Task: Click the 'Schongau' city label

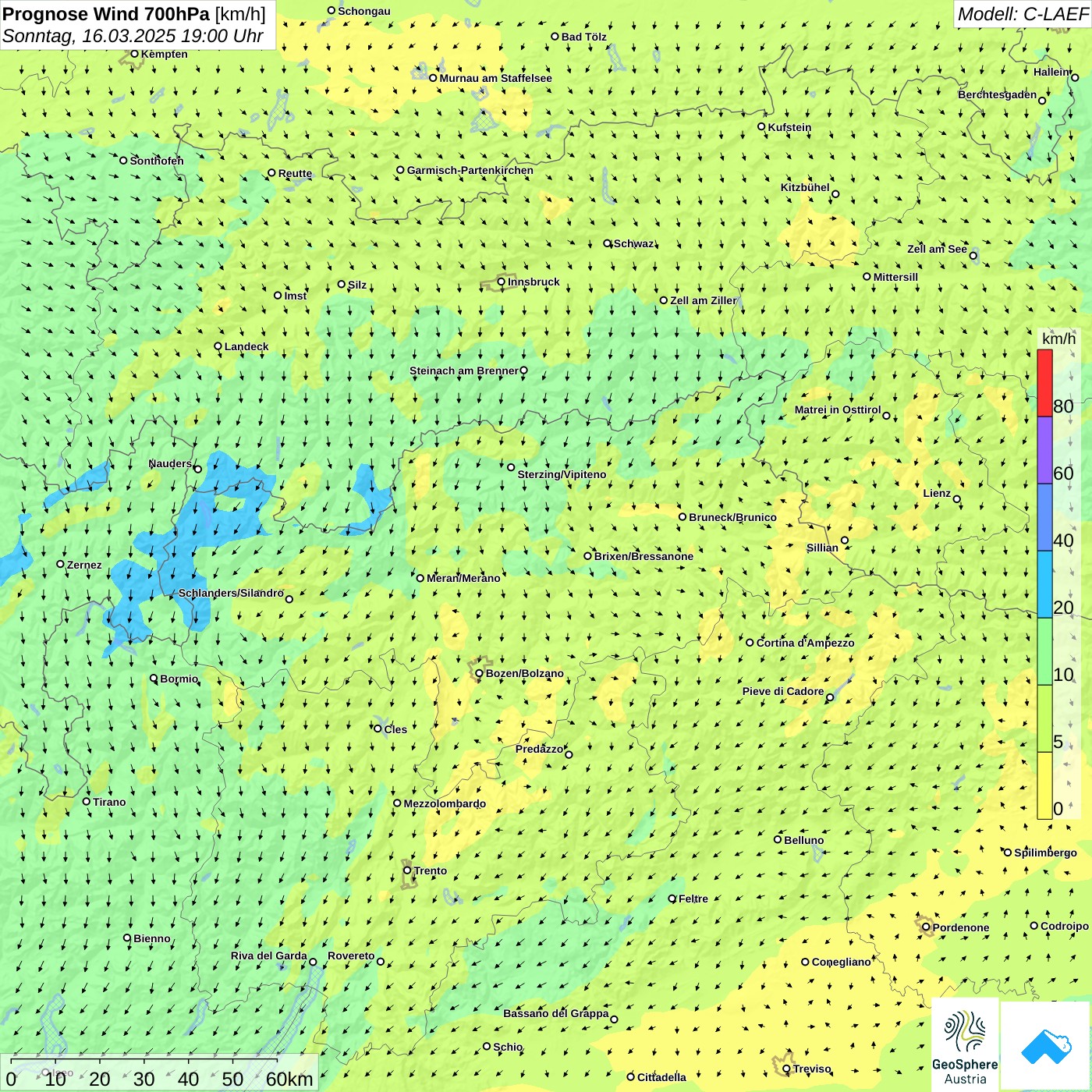Action: tap(364, 12)
